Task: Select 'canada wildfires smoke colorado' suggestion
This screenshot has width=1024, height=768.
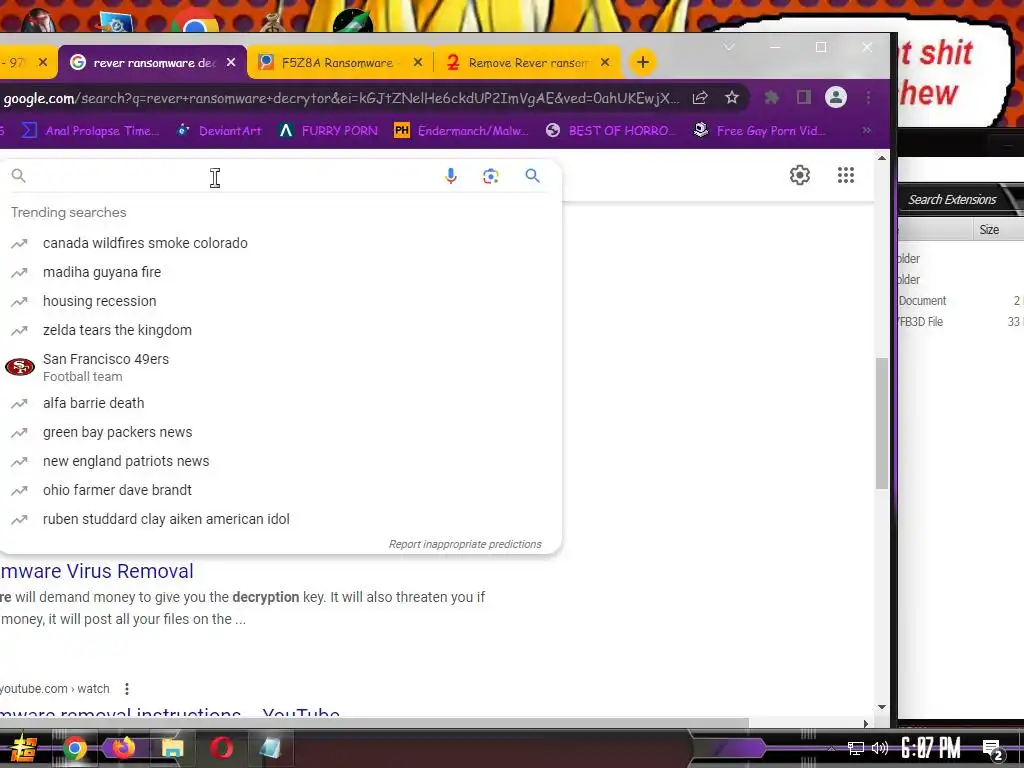Action: 281,243
